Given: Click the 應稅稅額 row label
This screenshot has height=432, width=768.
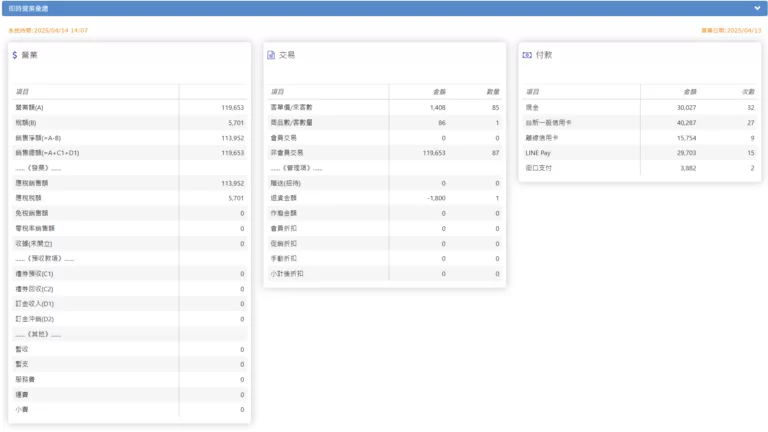Looking at the screenshot, I should tap(28, 198).
